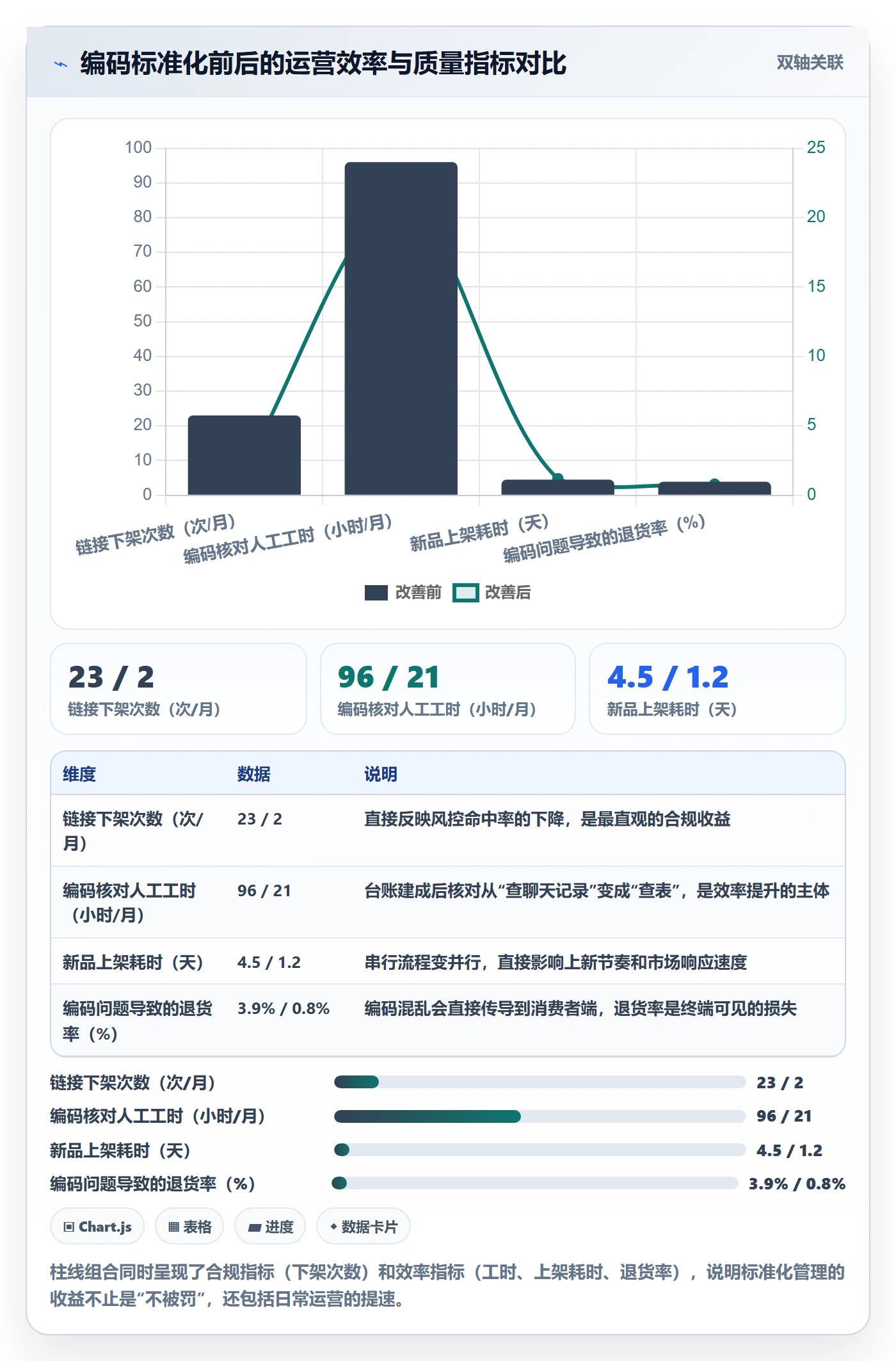Click table text 直接反映风控命中率的下降
The image size is (896, 1361).
pos(547,819)
